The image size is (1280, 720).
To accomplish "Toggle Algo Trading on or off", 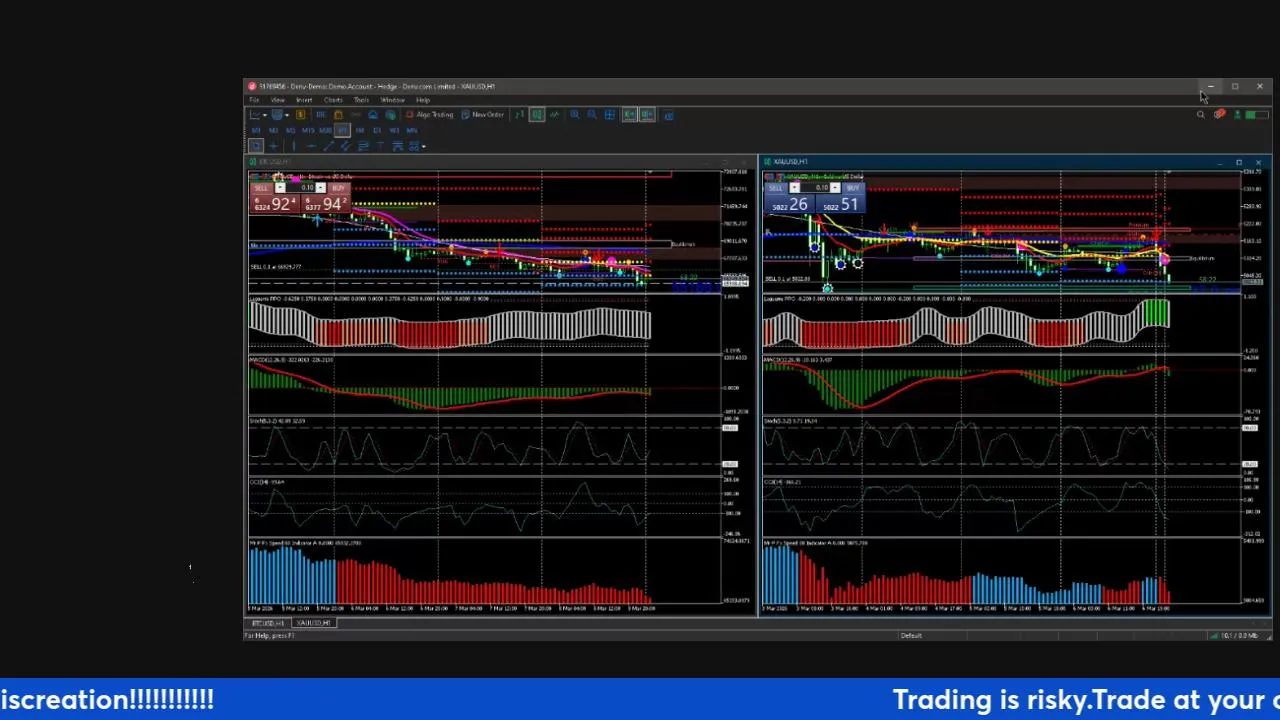I will [429, 115].
